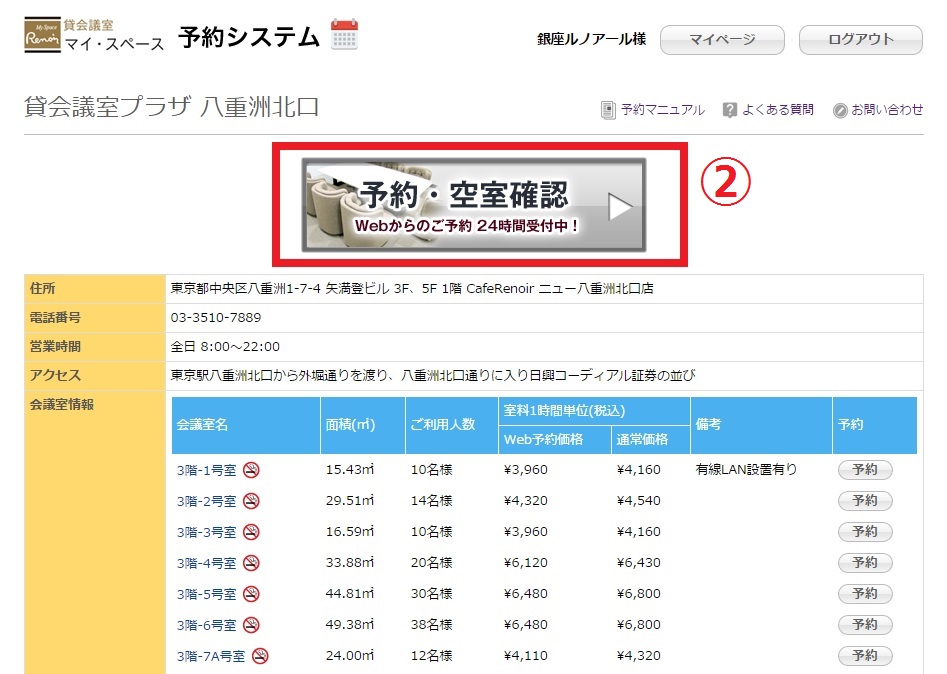Click the ¥4,110 Web price
Image resolution: width=947 pixels, height=674 pixels.
coord(525,655)
